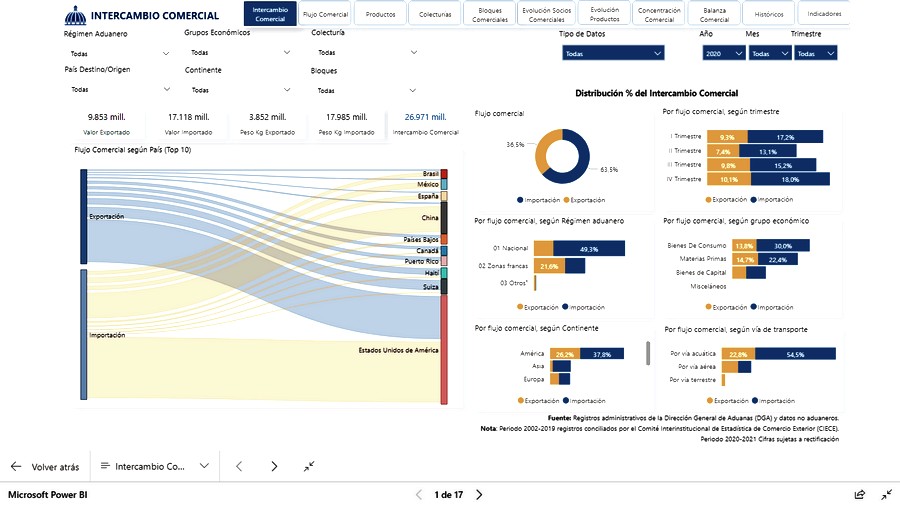Image resolution: width=900 pixels, height=506 pixels.
Task: Click the scrollbar beside the Continente chart
Action: (648, 354)
